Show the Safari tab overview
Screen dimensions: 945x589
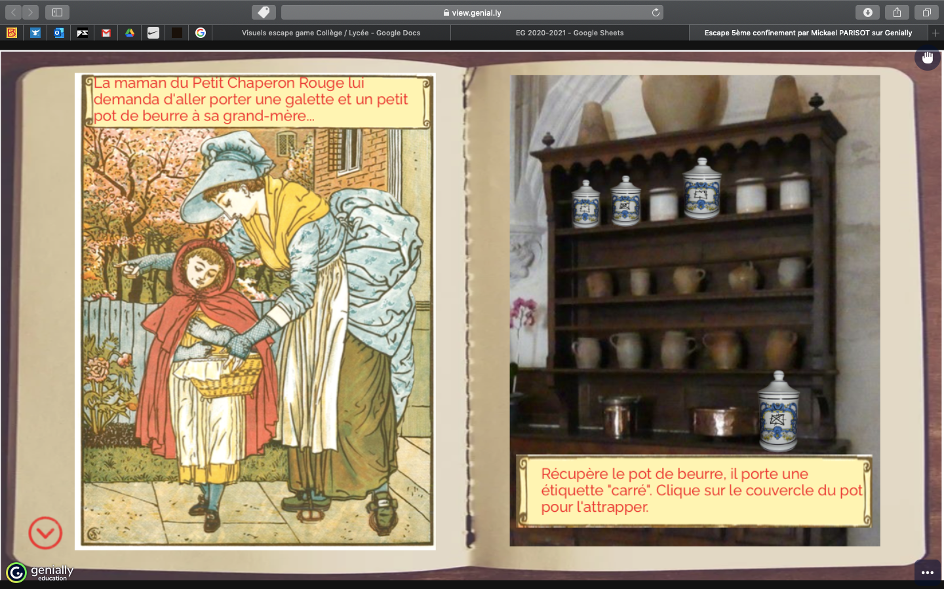[x=926, y=12]
